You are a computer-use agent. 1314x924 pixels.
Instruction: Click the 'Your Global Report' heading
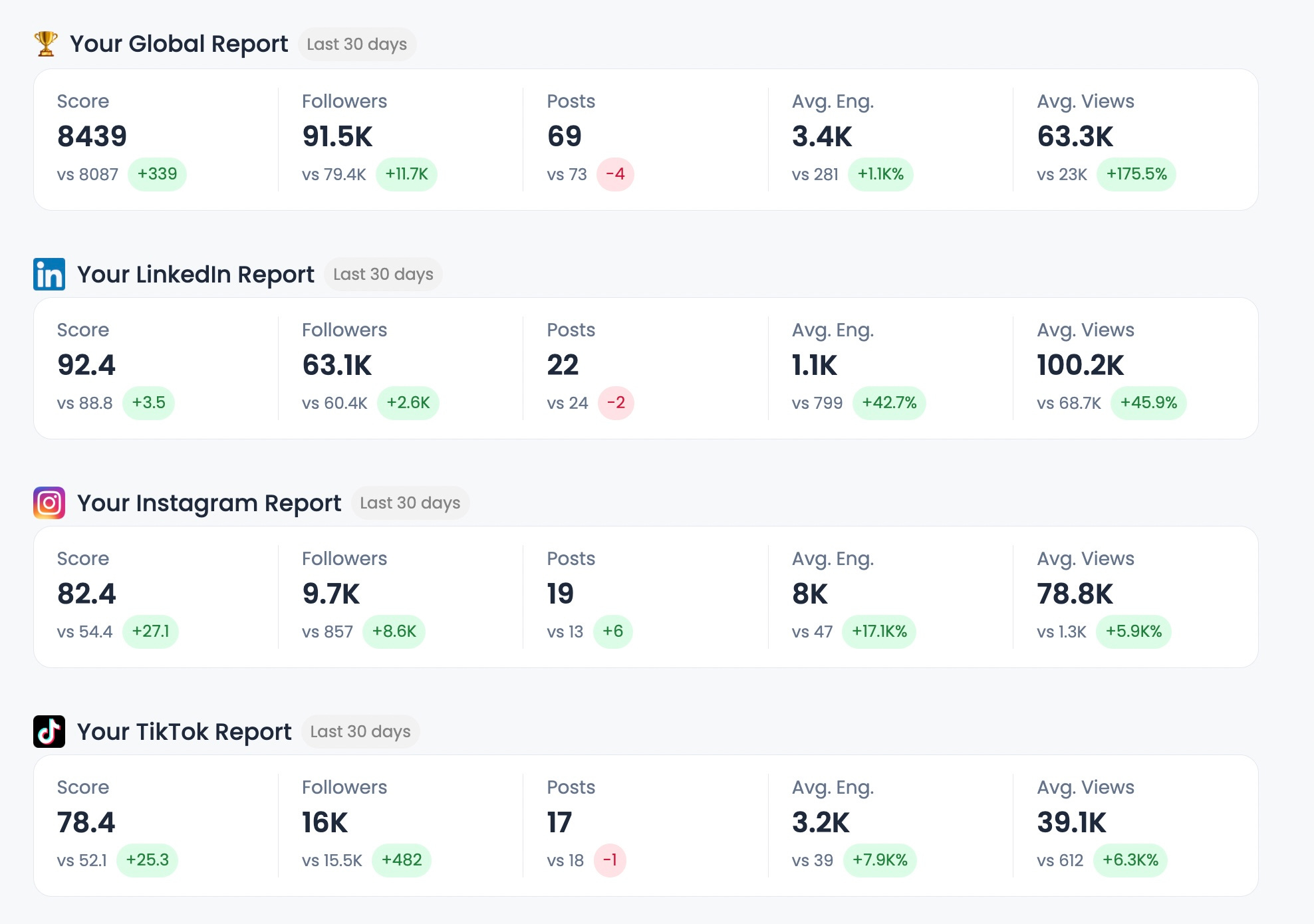coord(179,44)
